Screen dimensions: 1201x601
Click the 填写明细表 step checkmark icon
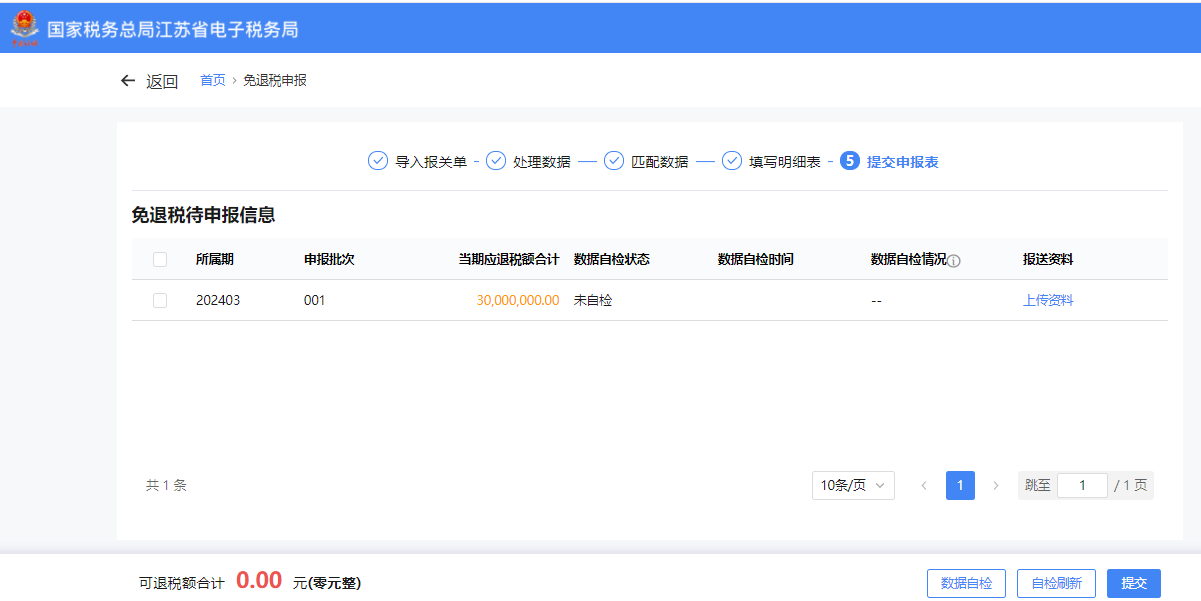pyautogui.click(x=732, y=161)
